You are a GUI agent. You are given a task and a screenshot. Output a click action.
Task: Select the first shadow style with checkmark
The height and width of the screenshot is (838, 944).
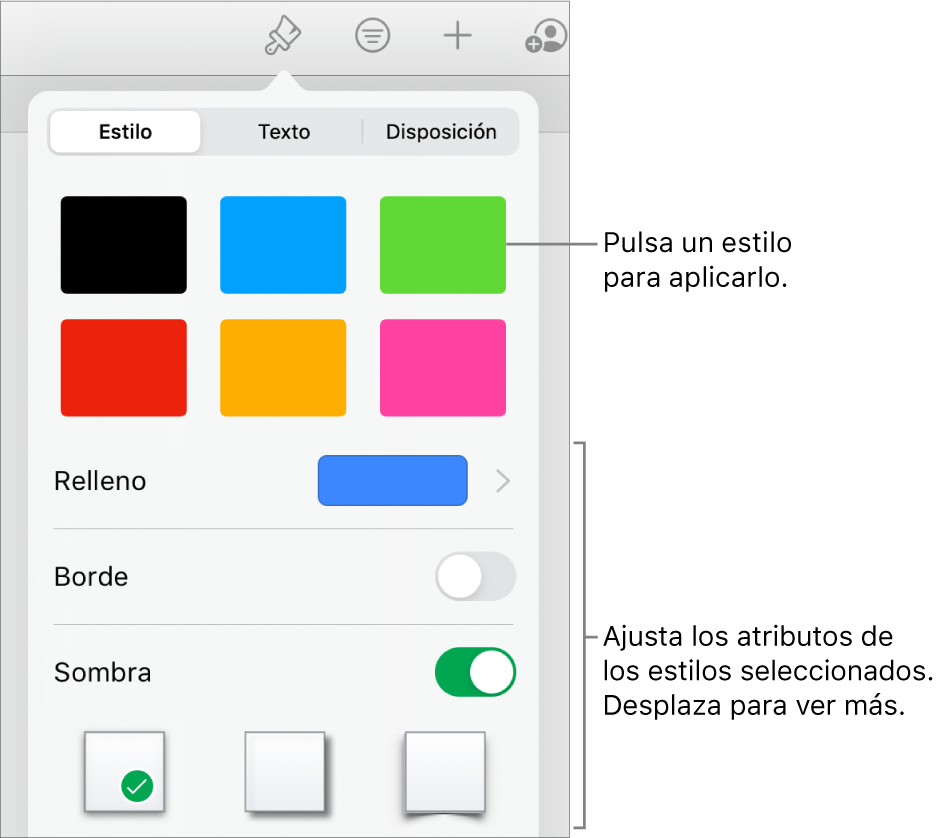[124, 772]
